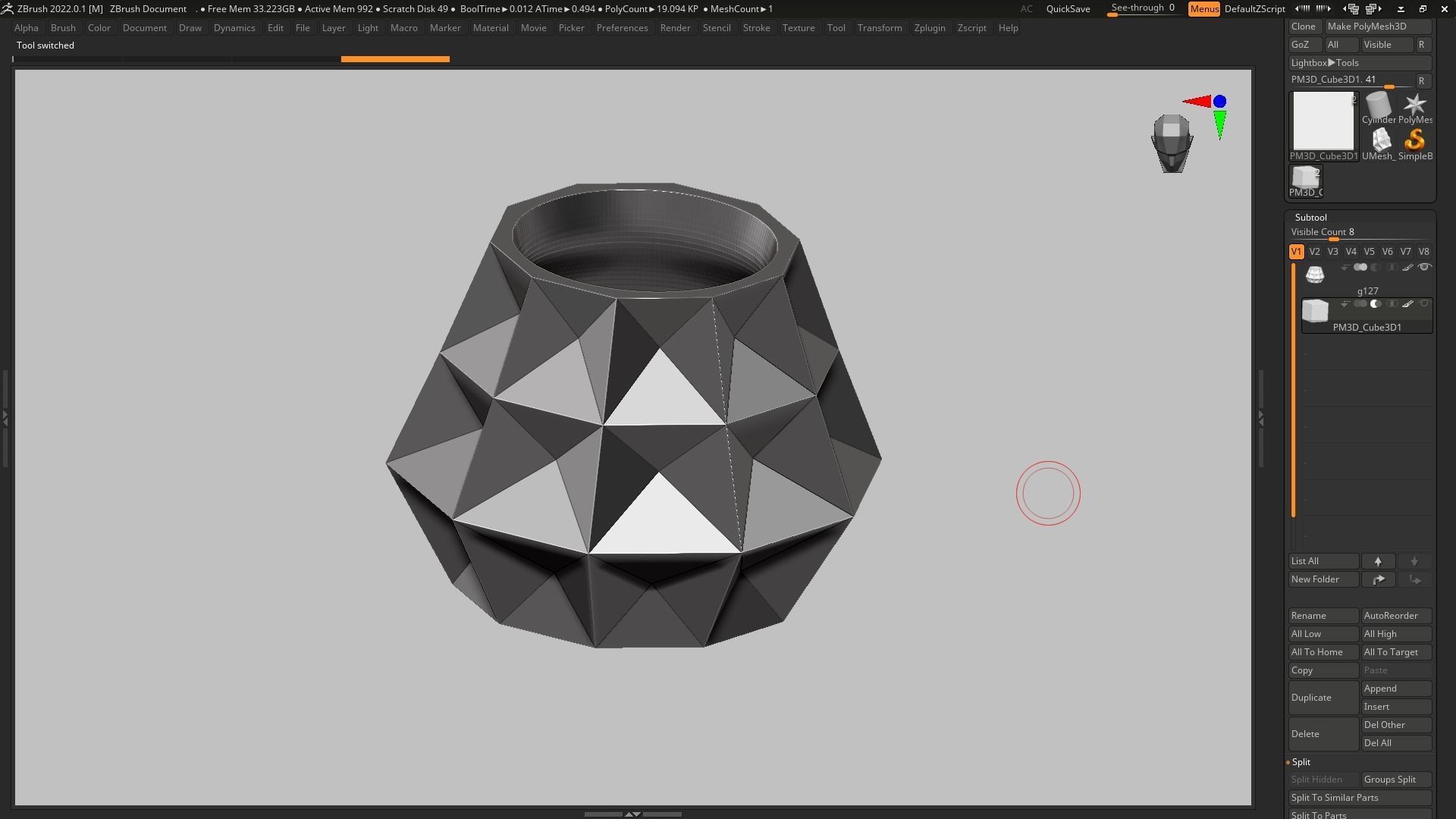Collapse the Subtool panel header

click(x=1310, y=218)
